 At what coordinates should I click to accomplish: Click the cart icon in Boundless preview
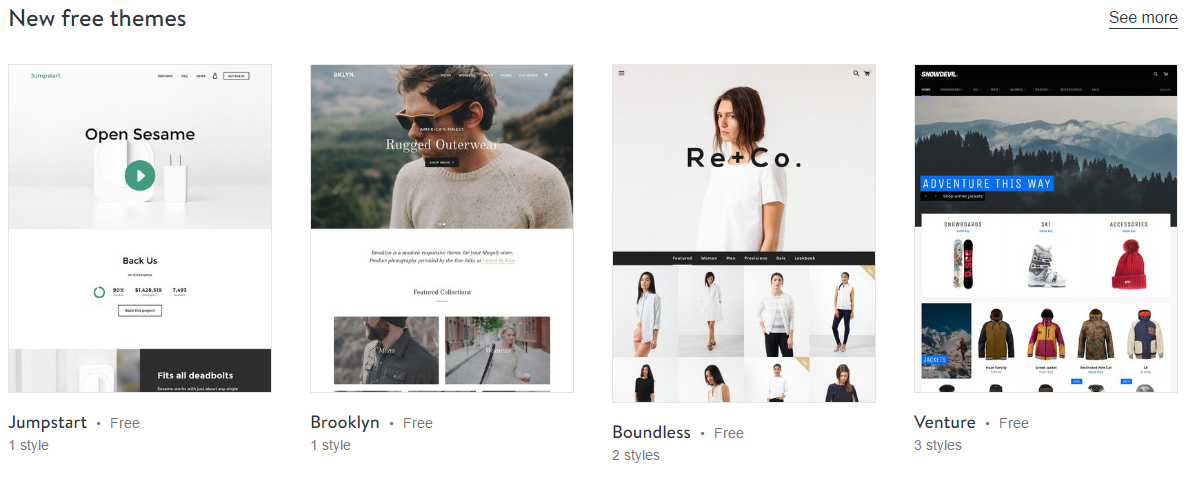point(867,73)
